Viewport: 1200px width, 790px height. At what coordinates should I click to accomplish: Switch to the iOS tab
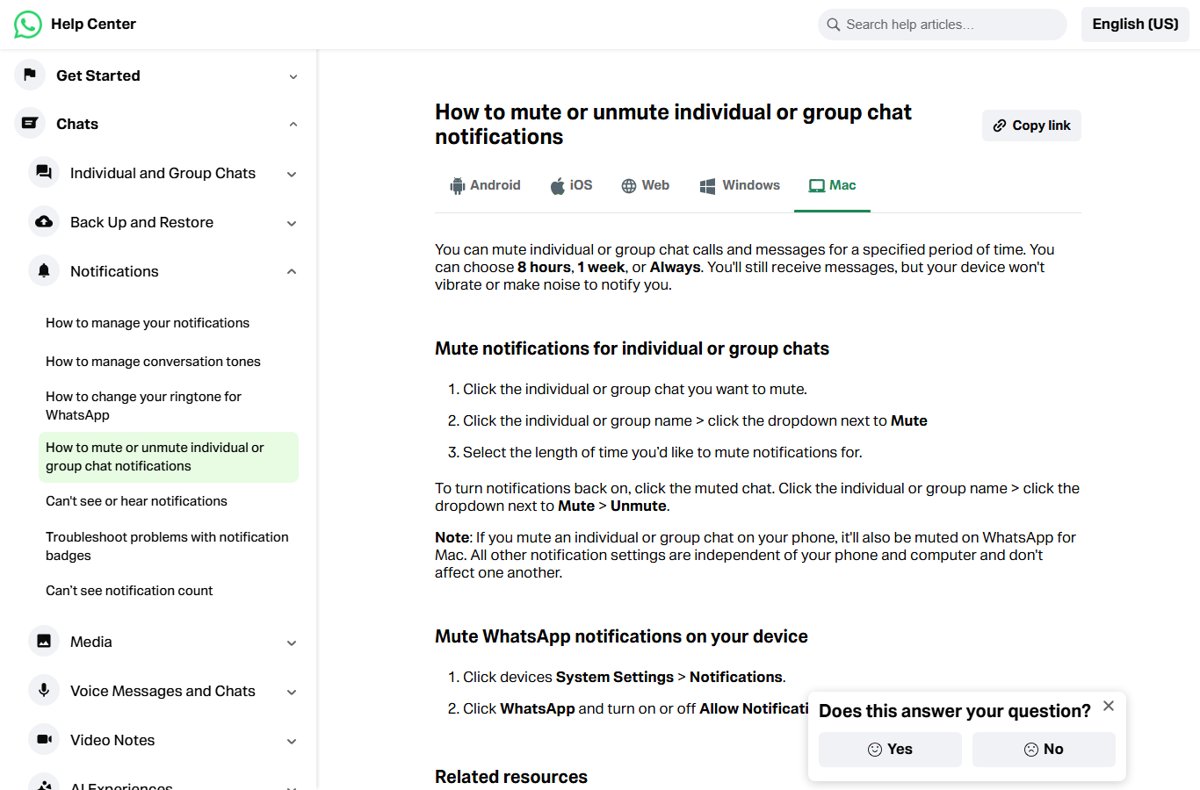tap(571, 186)
